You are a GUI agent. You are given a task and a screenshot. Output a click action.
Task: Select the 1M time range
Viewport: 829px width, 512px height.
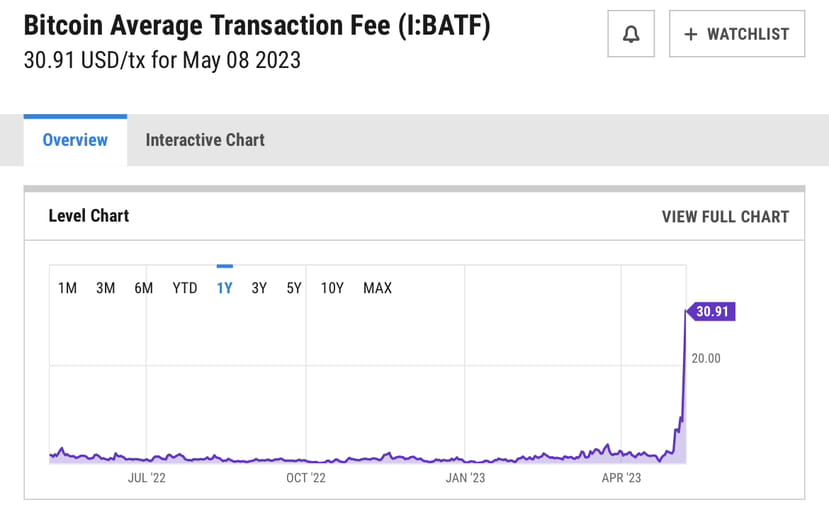[67, 288]
